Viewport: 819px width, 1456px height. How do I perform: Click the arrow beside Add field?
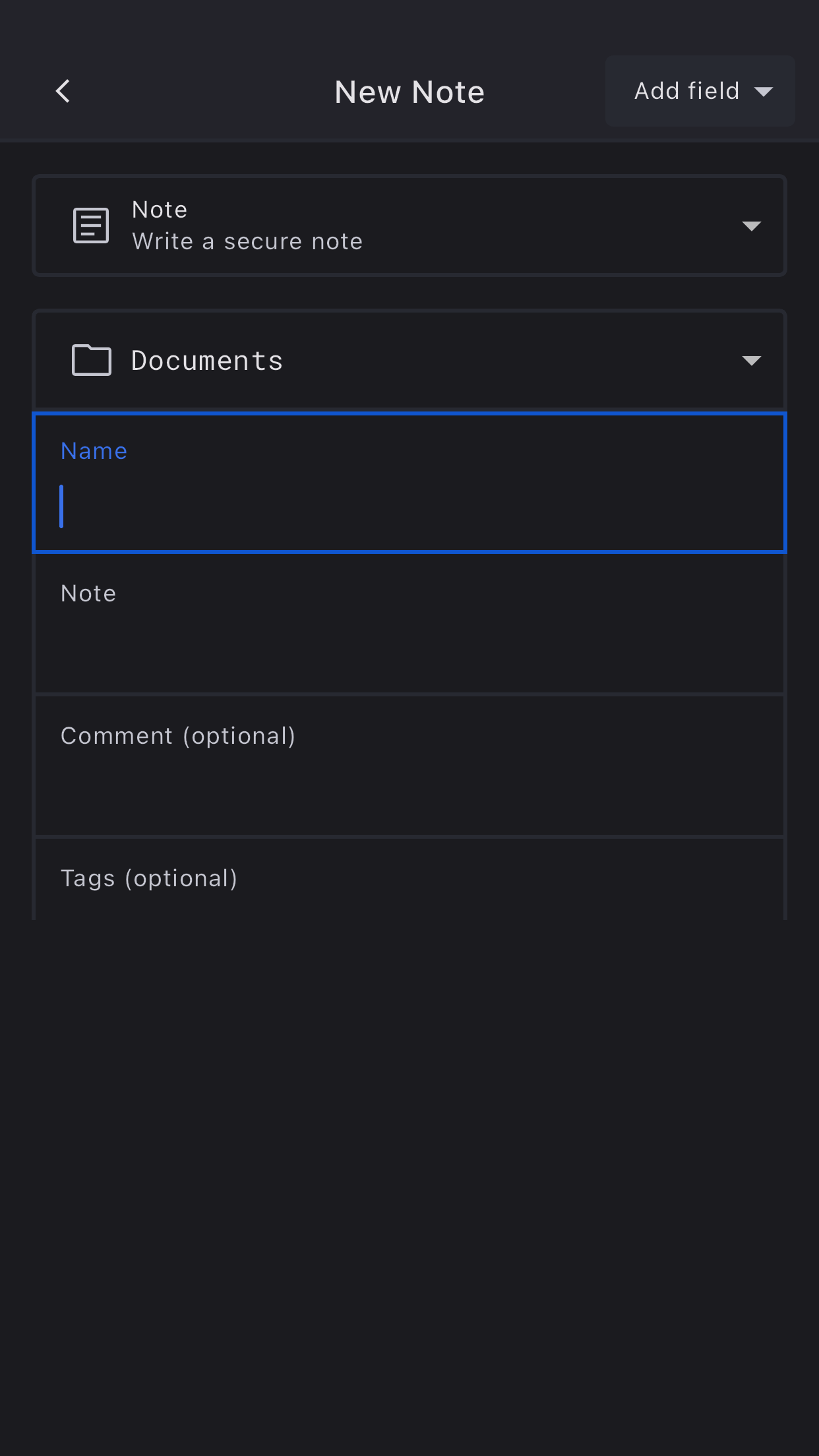[x=764, y=92]
